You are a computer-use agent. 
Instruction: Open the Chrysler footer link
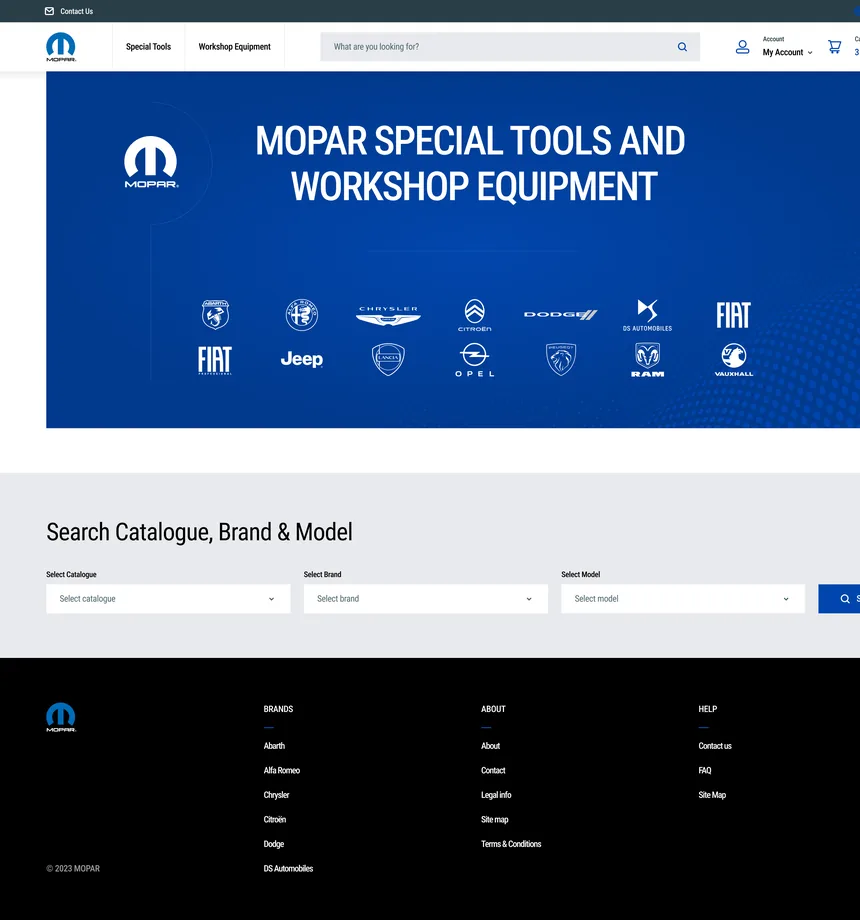click(276, 795)
